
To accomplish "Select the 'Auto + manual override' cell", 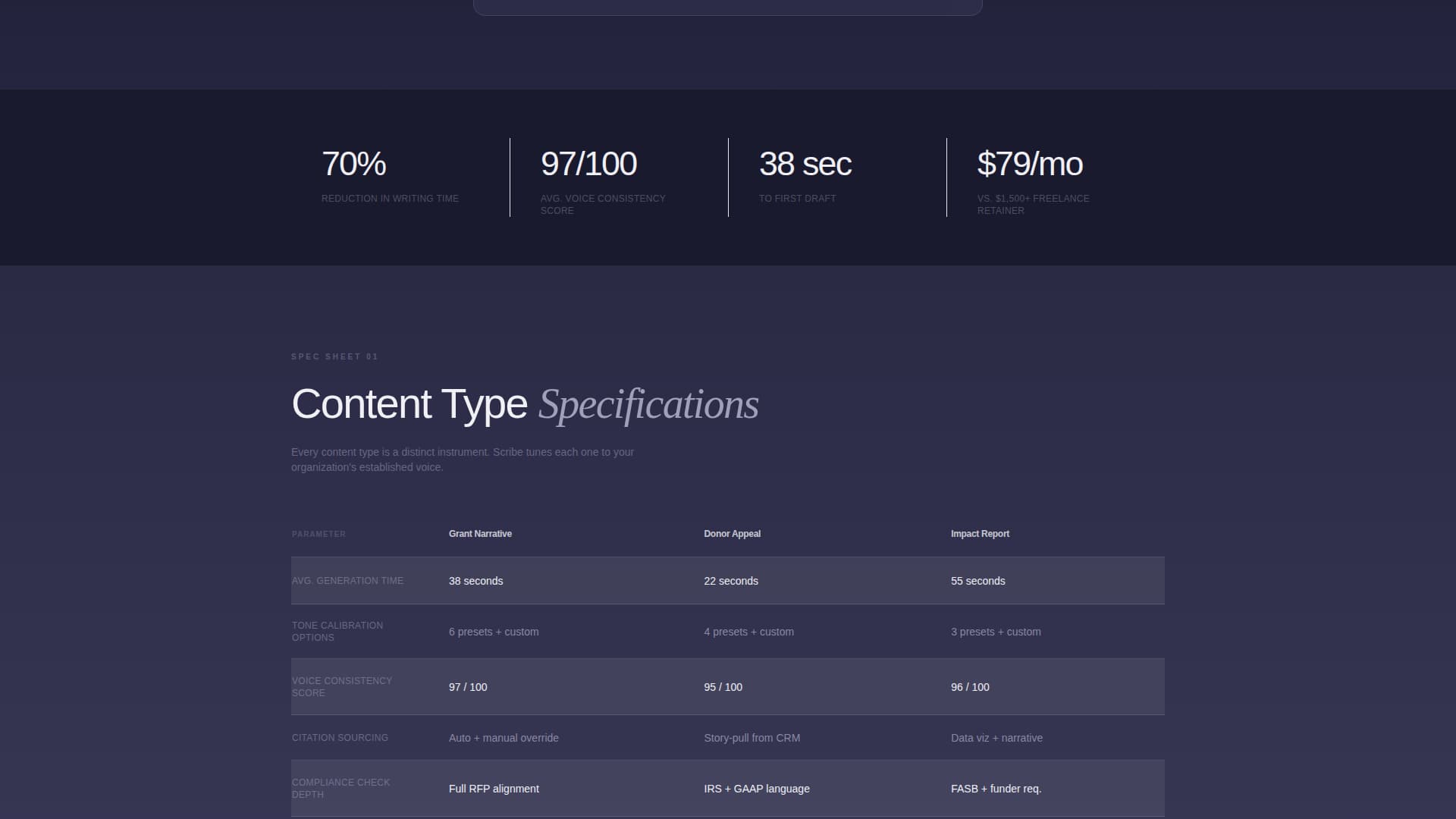I will [x=504, y=738].
